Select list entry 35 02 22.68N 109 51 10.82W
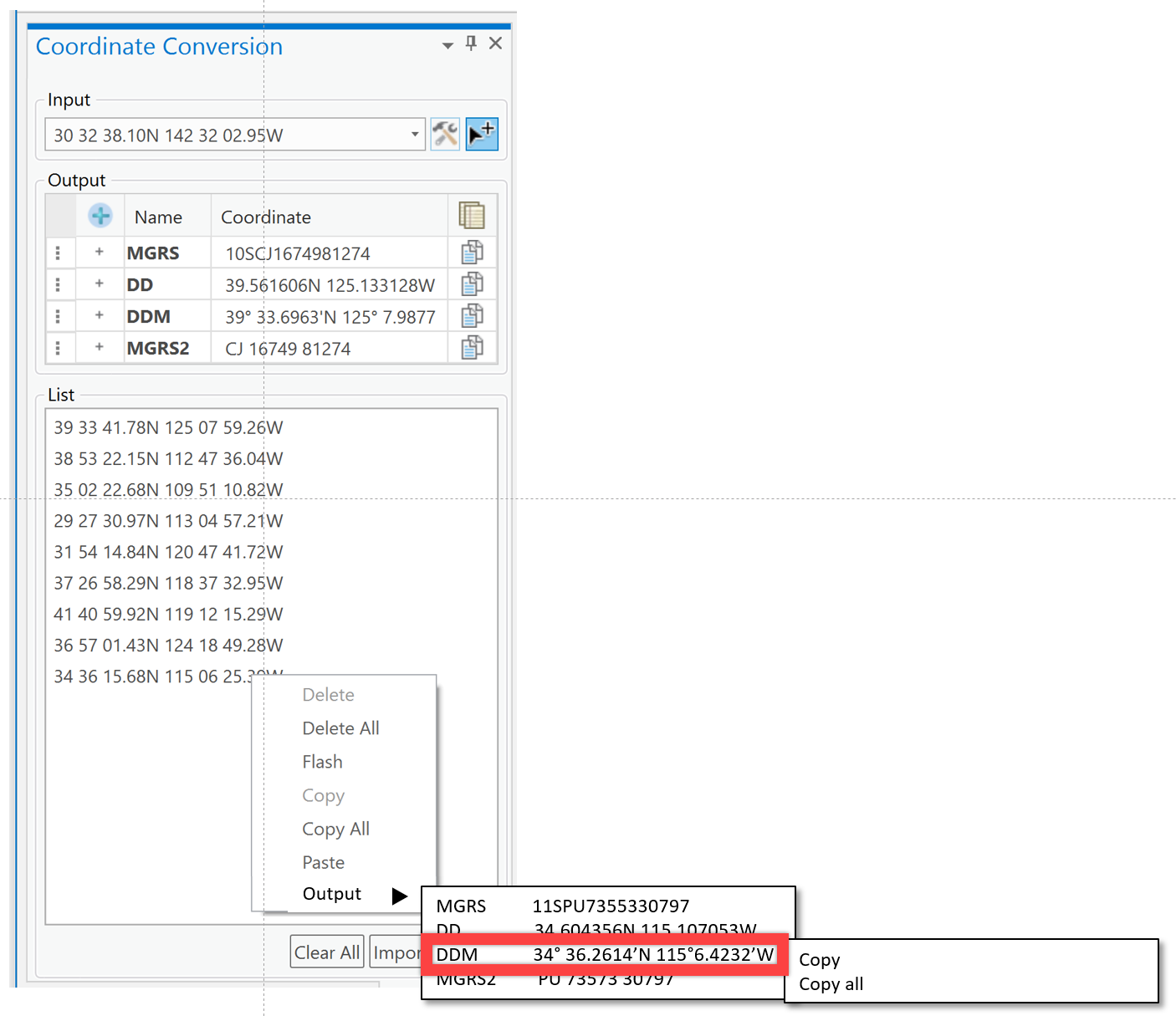Screen dimensions: 1176x1016 (x=168, y=489)
